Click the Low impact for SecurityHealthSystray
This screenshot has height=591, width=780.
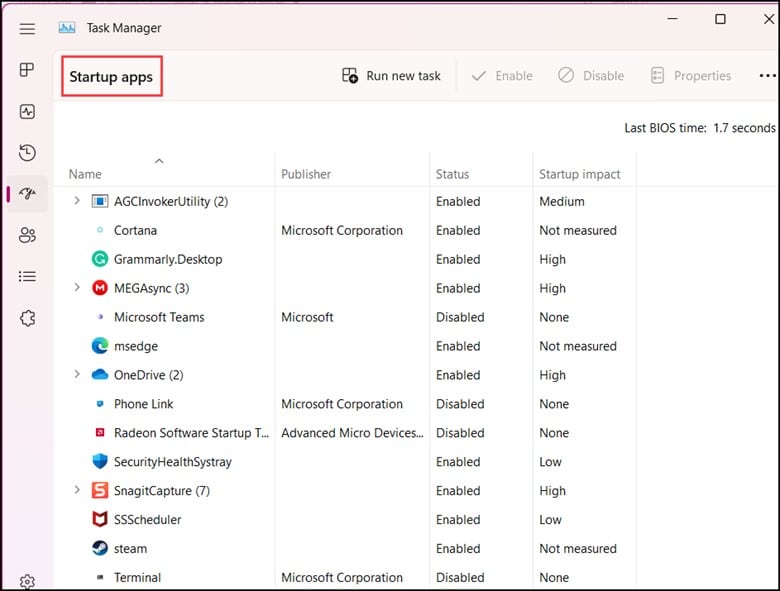(550, 462)
